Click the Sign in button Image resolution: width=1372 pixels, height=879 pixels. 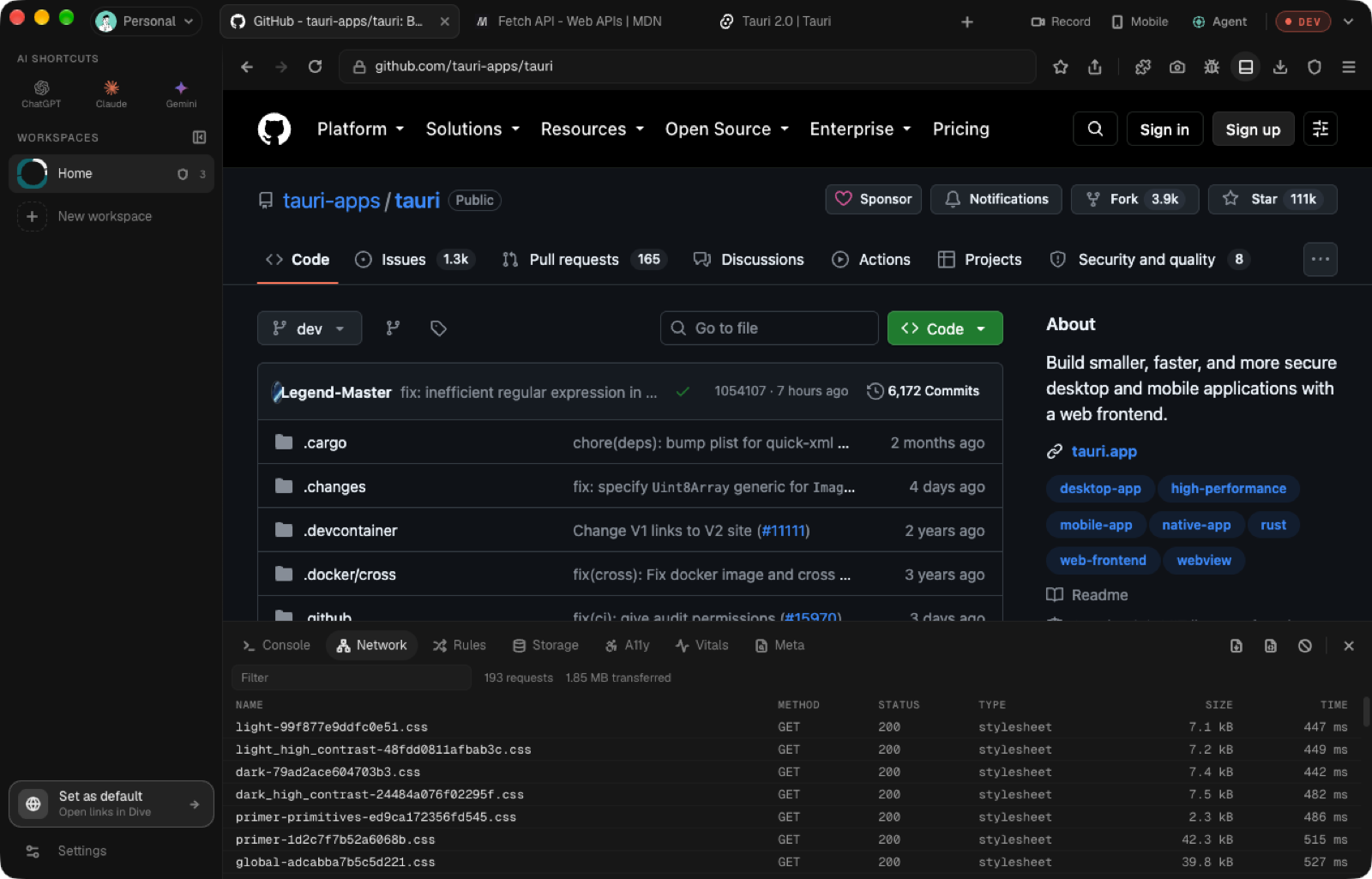coord(1164,129)
